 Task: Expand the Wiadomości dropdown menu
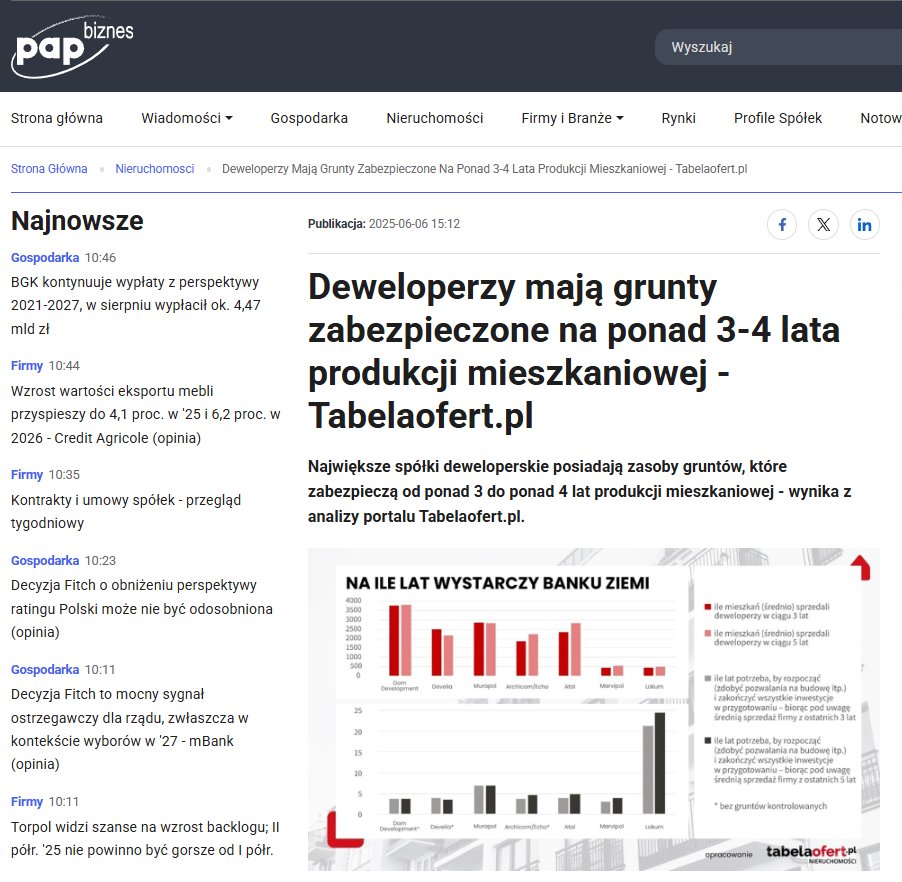point(187,118)
